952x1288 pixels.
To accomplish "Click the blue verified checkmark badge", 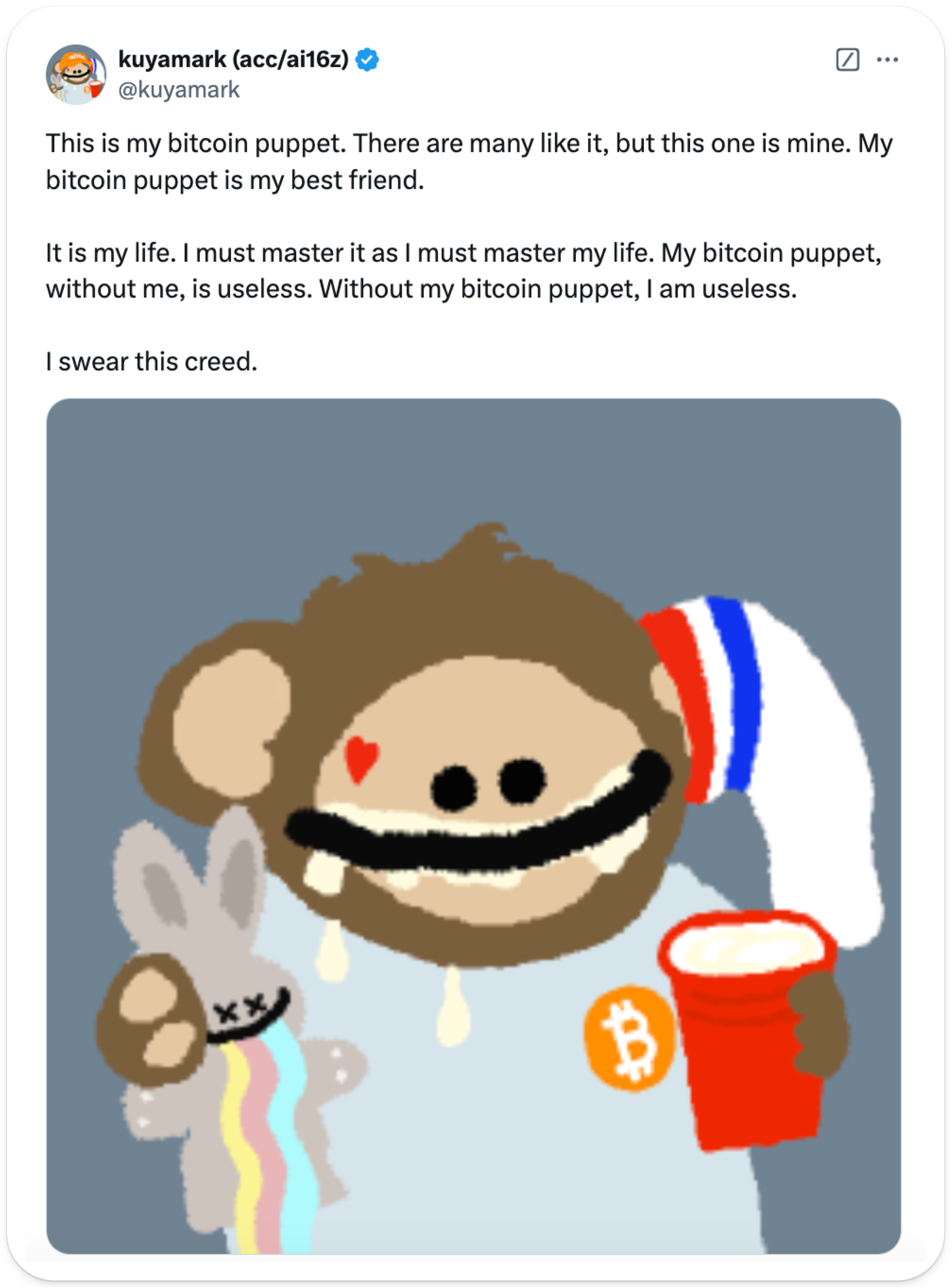I will click(367, 59).
